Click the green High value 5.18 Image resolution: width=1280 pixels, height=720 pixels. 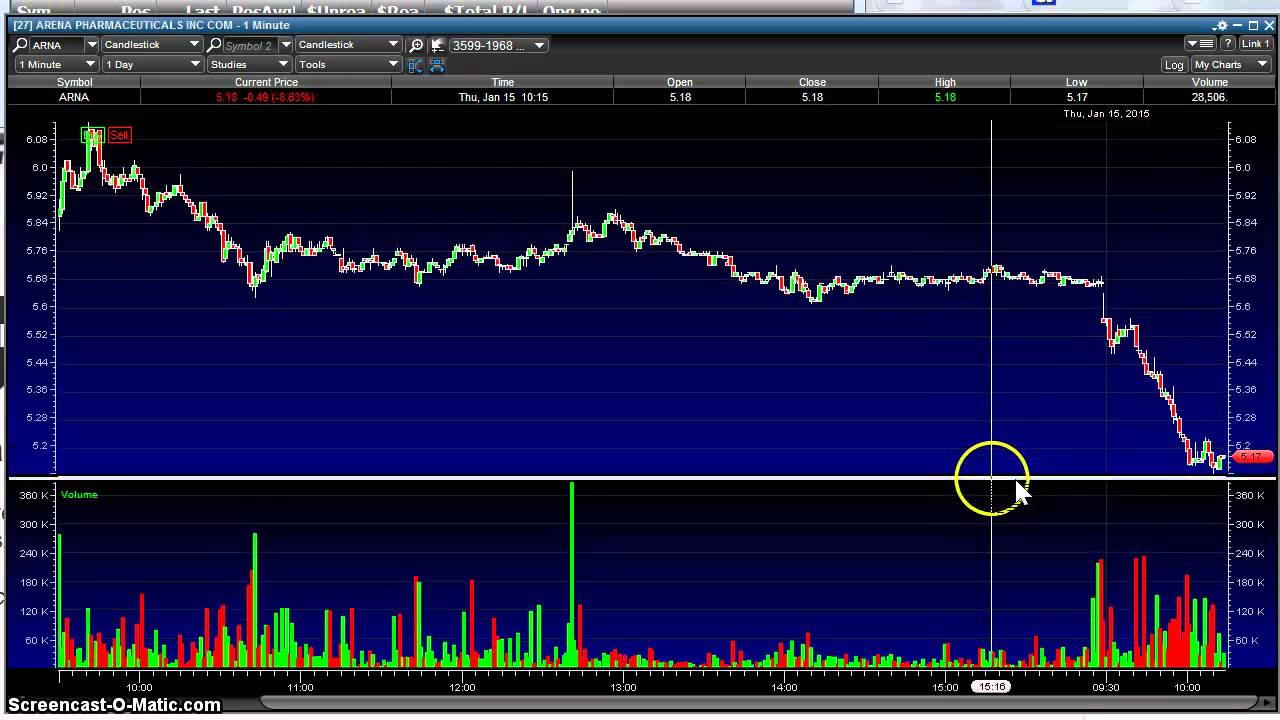tap(945, 97)
